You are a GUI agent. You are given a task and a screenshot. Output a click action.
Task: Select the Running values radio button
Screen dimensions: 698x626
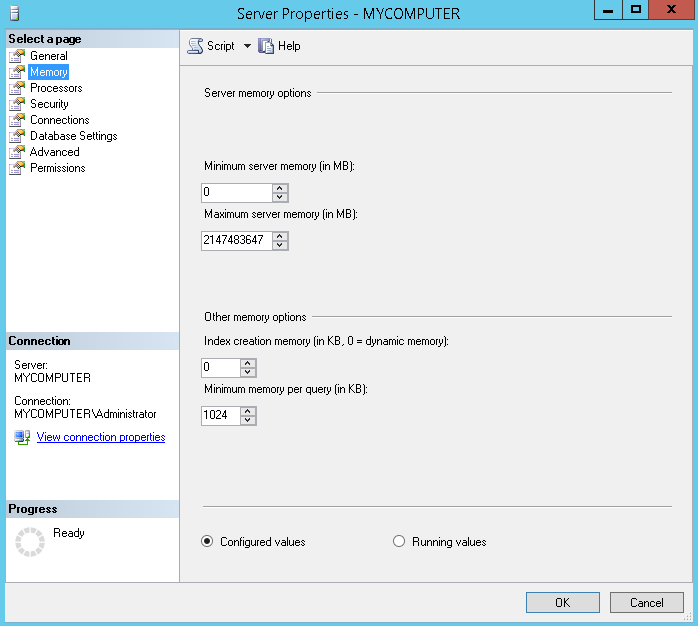[x=399, y=542]
